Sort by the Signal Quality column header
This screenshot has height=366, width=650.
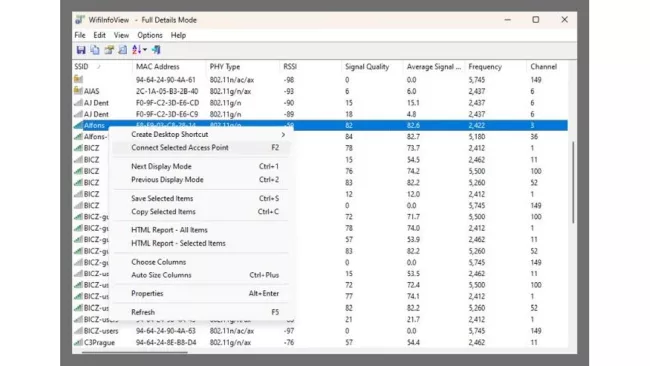click(x=373, y=67)
